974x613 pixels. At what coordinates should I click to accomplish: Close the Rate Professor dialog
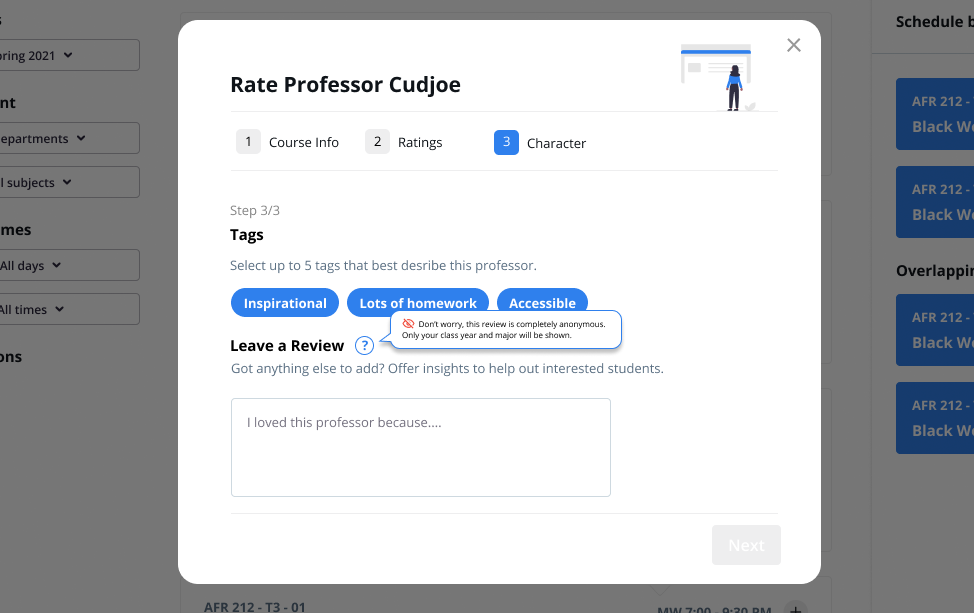click(793, 45)
